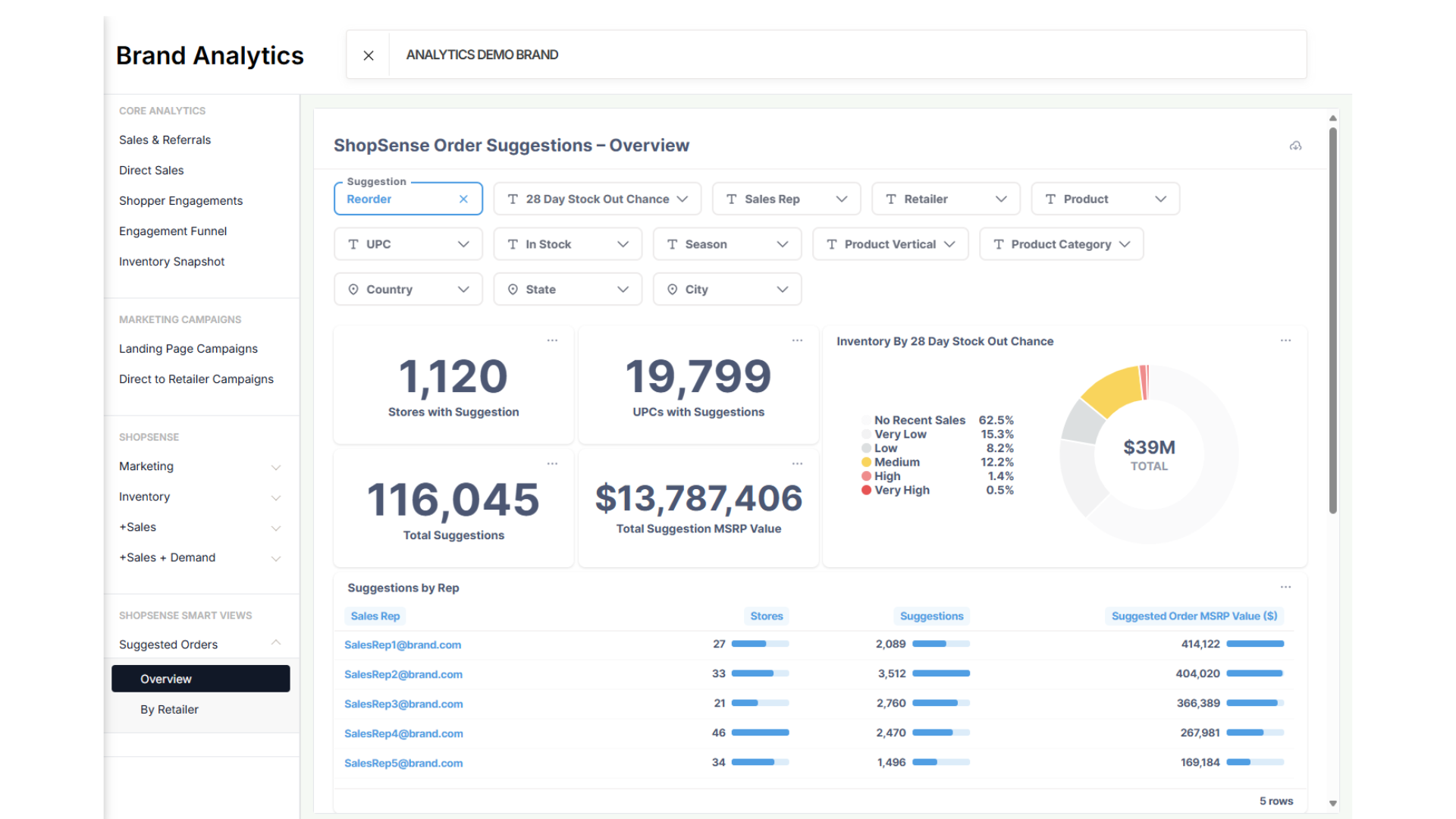Open the Product Category filter dropdown

point(1061,244)
